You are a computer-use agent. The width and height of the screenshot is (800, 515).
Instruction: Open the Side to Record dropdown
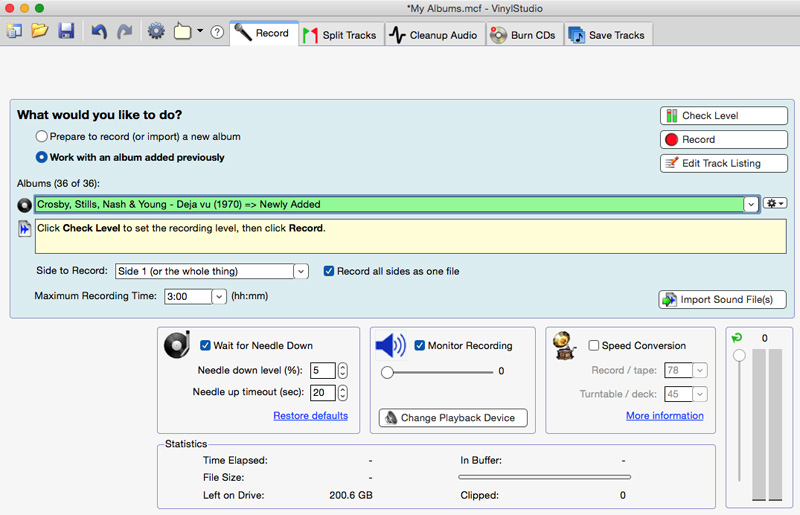tap(300, 271)
